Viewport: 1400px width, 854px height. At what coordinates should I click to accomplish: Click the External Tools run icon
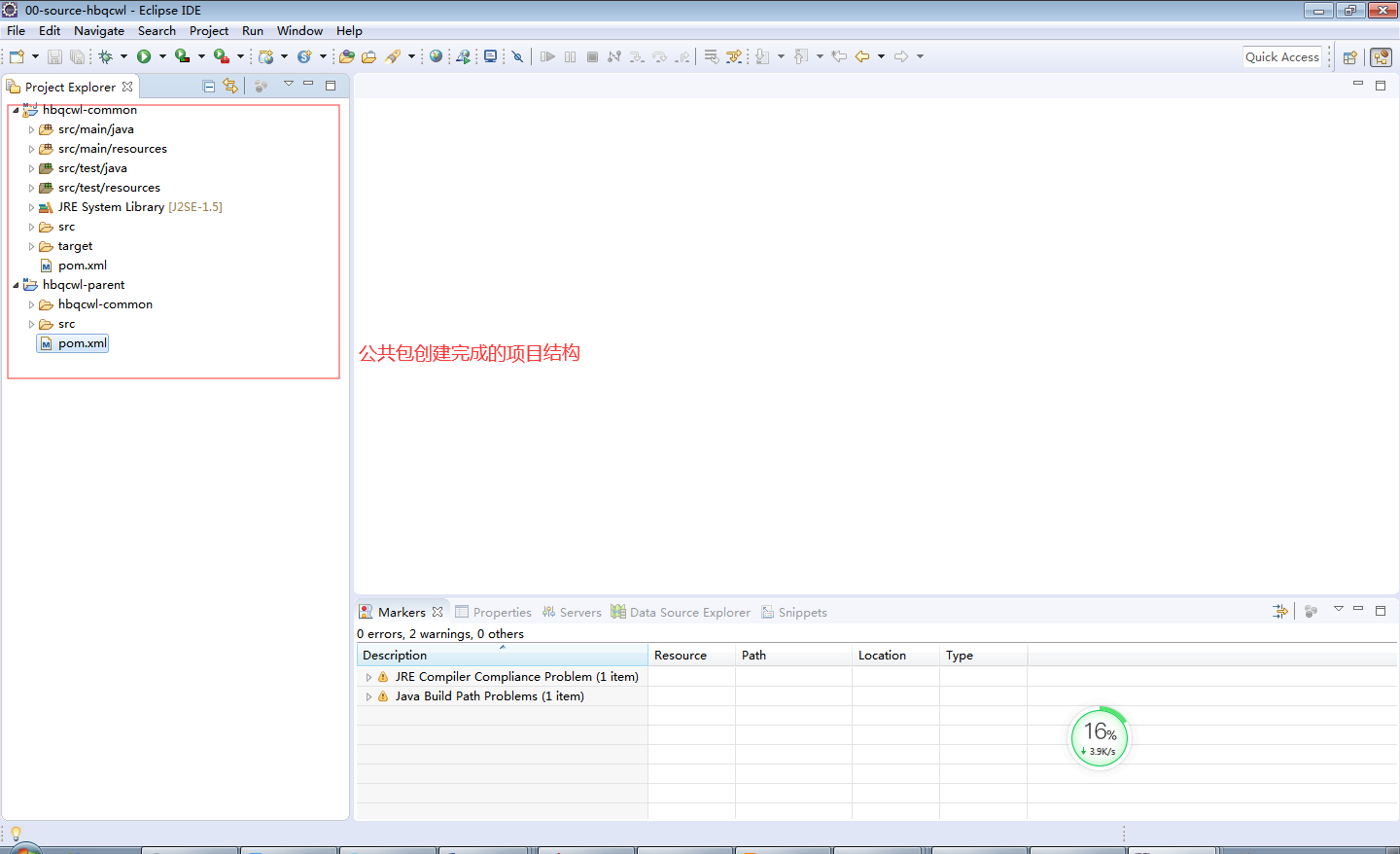pyautogui.click(x=222, y=56)
